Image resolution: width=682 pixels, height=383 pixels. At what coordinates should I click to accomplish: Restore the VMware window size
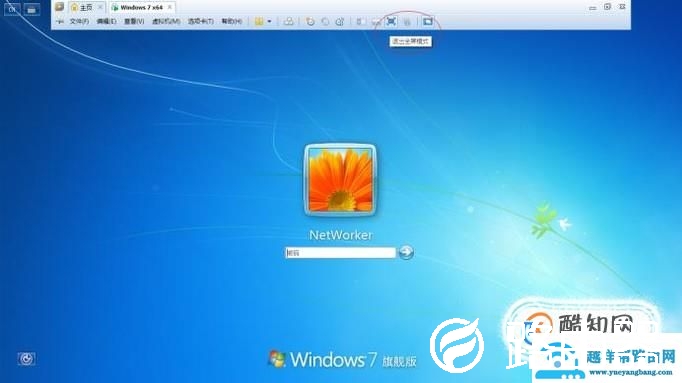608,7
